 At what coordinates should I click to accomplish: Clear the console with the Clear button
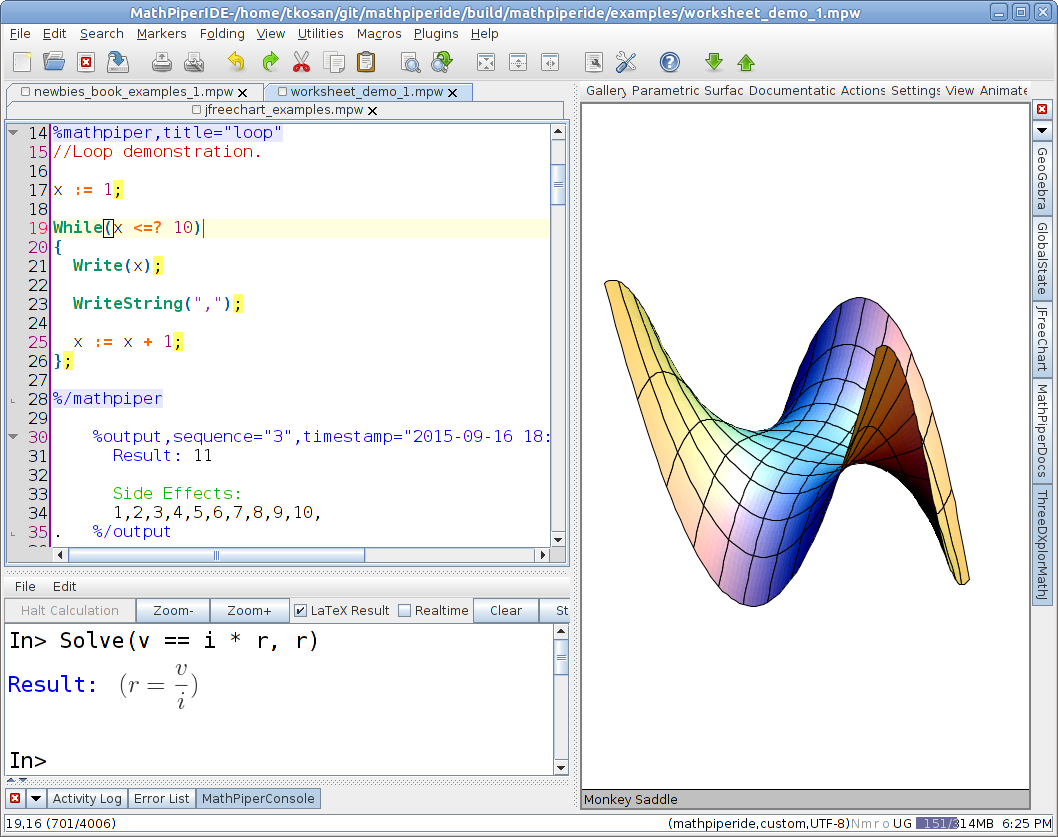coord(506,610)
